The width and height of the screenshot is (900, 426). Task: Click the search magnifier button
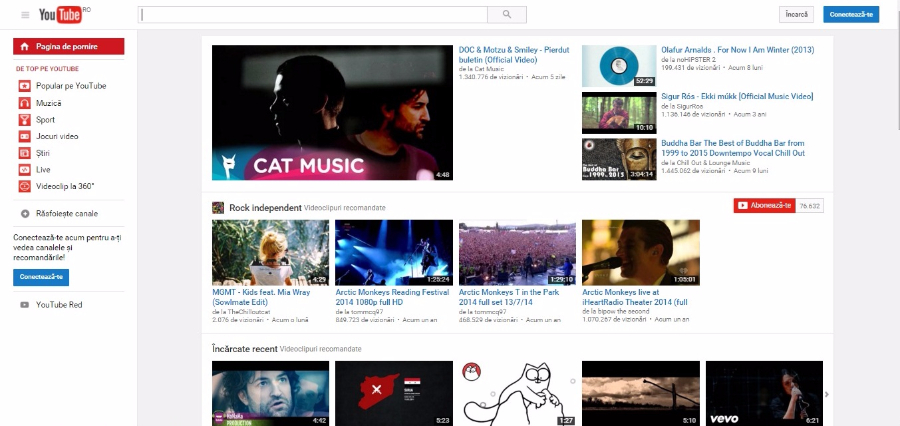coord(507,14)
